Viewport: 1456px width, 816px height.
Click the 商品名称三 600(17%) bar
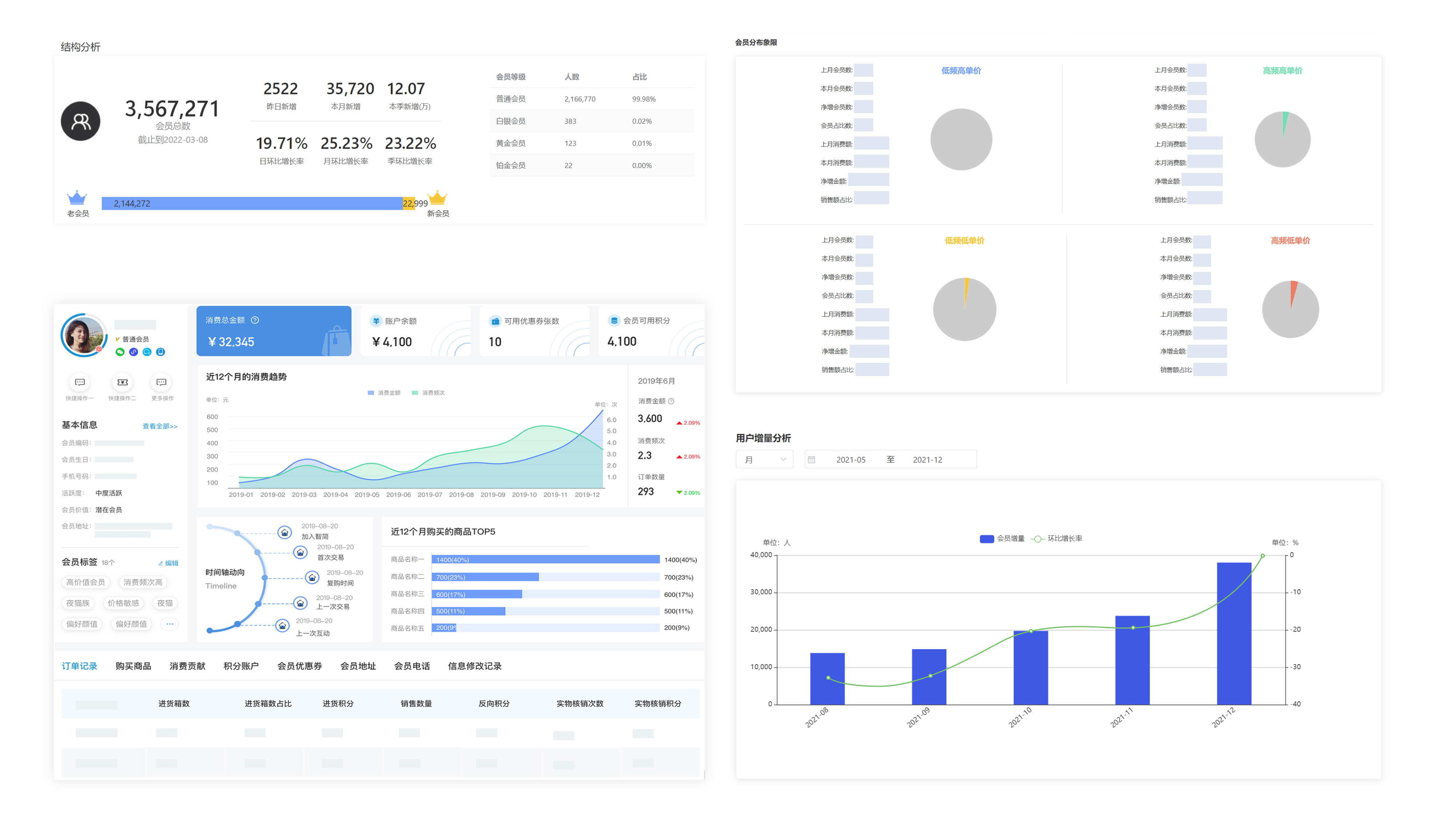[477, 594]
